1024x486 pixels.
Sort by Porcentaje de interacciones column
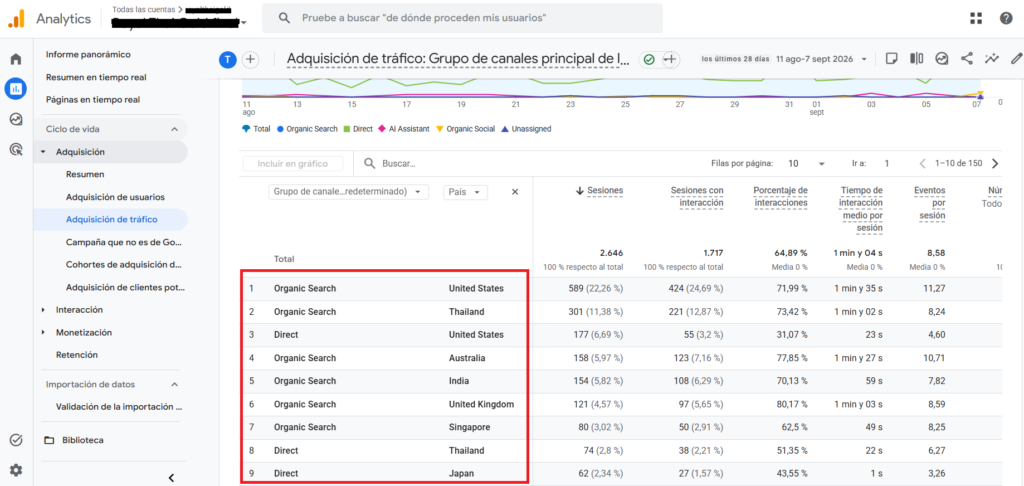pyautogui.click(x=780, y=197)
